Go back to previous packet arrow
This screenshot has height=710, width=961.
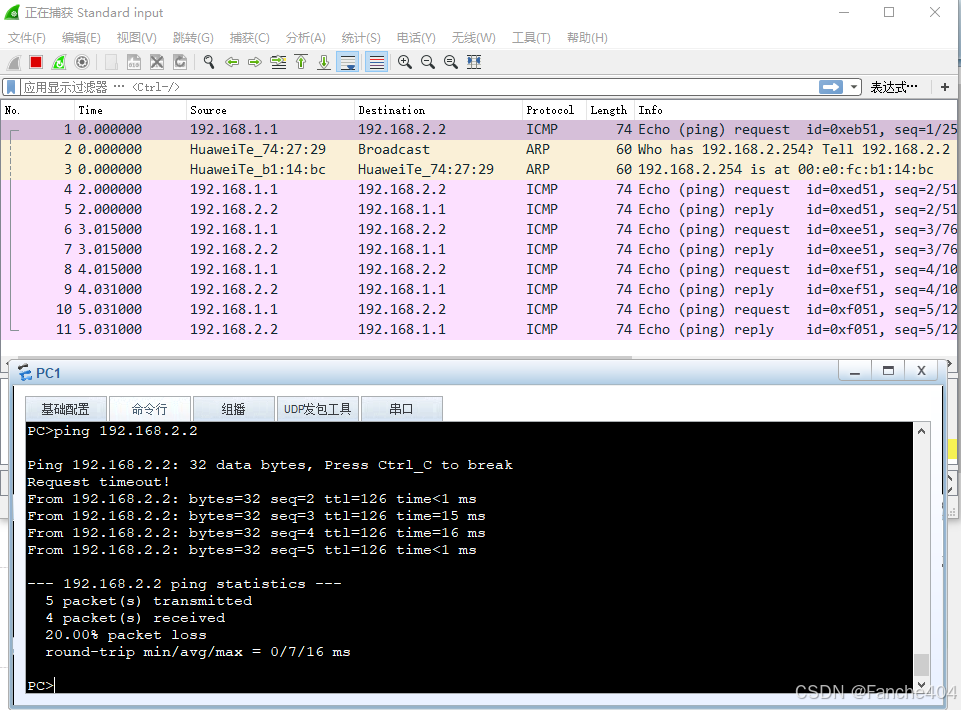click(x=232, y=62)
